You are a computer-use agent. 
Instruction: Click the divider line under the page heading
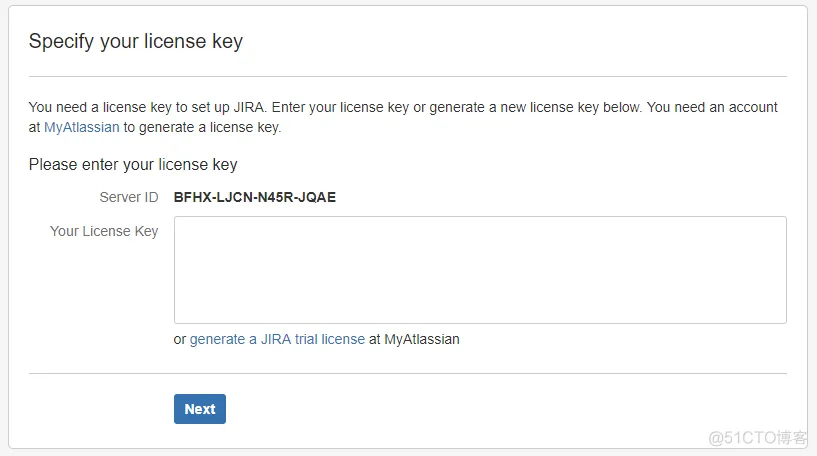click(x=407, y=77)
